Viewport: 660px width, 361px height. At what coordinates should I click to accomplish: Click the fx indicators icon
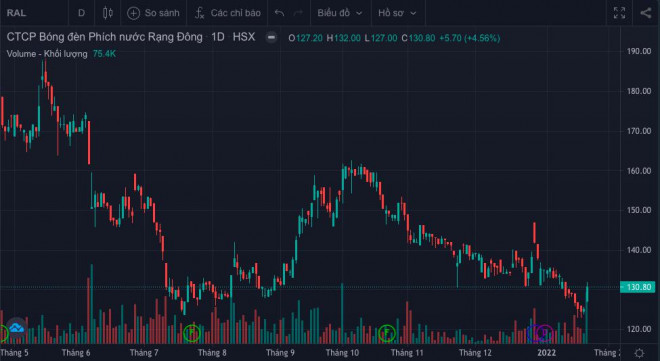click(x=200, y=13)
